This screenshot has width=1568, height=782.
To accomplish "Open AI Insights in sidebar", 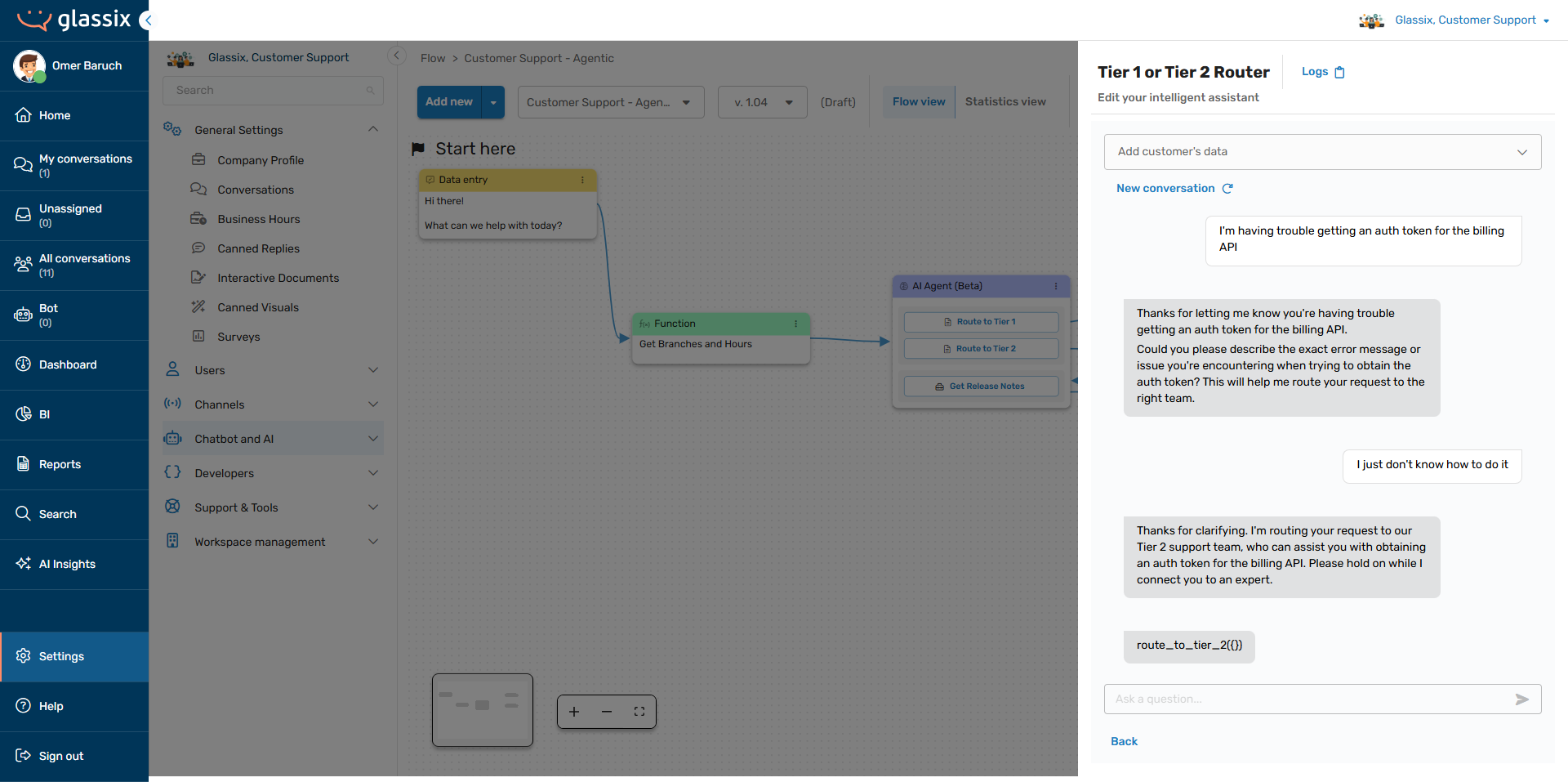I will coord(74,564).
